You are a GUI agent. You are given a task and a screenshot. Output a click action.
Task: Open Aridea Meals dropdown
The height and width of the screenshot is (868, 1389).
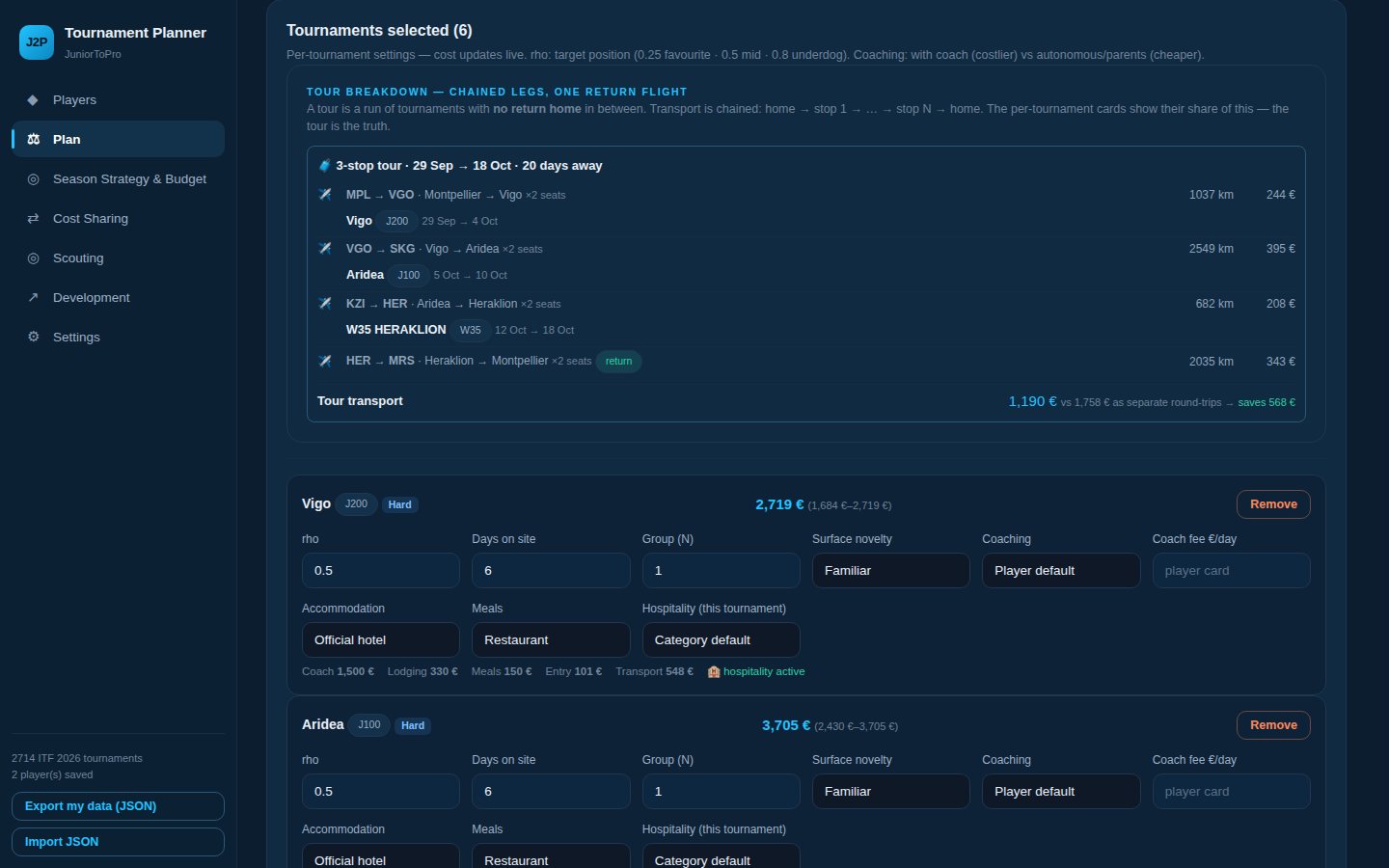pyautogui.click(x=551, y=856)
